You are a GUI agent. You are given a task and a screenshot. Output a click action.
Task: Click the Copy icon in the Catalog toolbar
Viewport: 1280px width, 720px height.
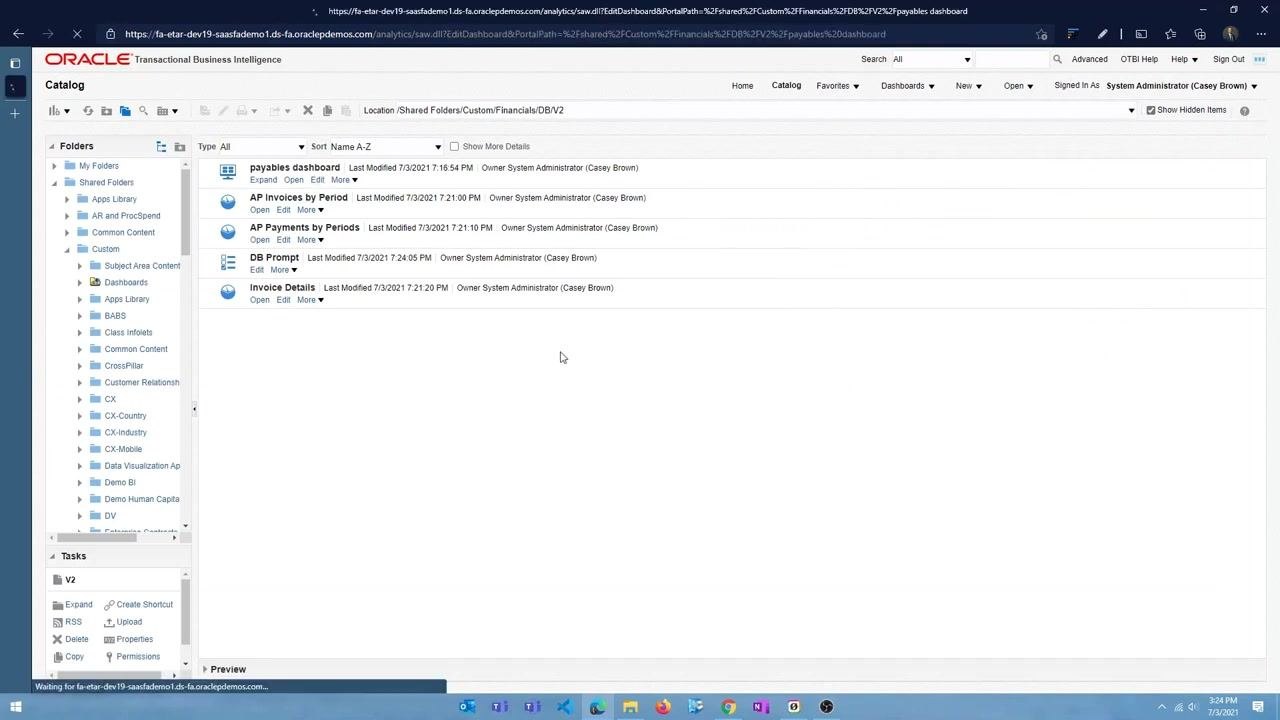327,110
